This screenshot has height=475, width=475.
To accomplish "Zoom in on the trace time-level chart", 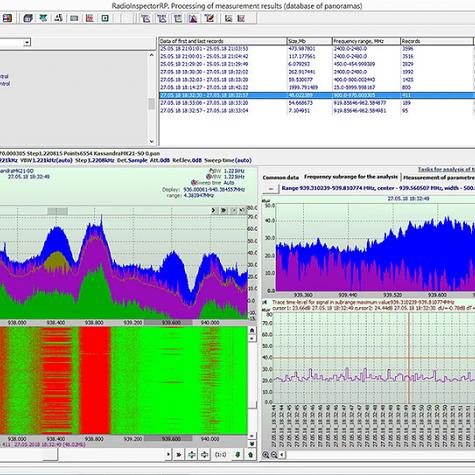I will [x=266, y=455].
